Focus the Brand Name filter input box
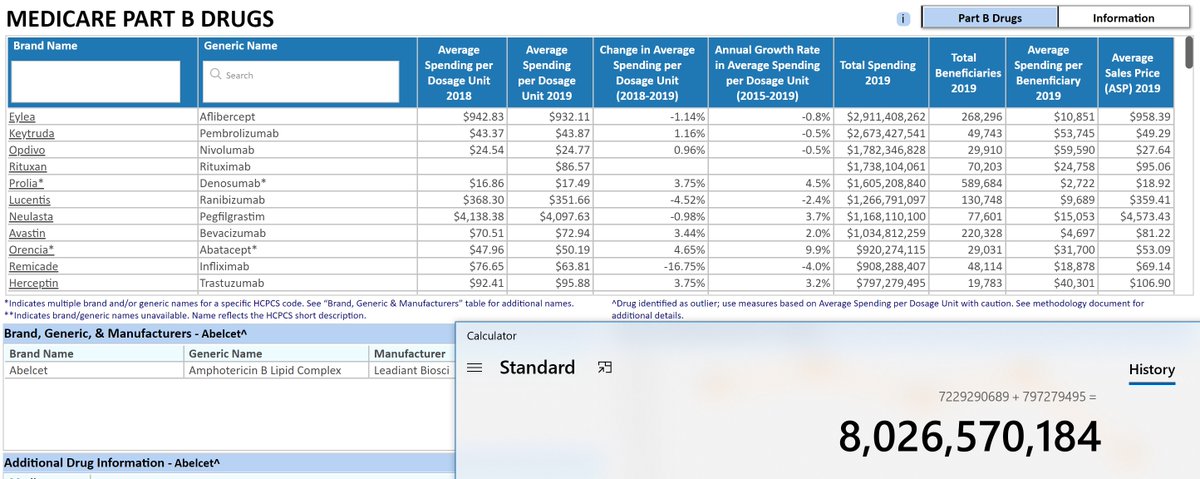 (x=96, y=81)
